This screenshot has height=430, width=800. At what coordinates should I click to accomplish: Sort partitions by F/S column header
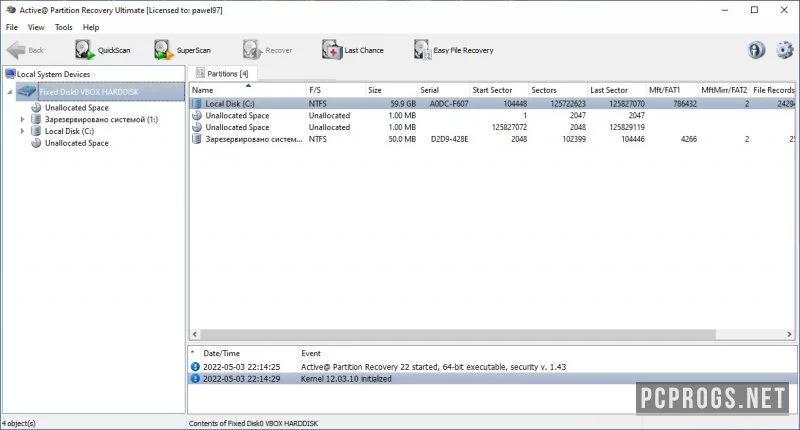pos(336,90)
